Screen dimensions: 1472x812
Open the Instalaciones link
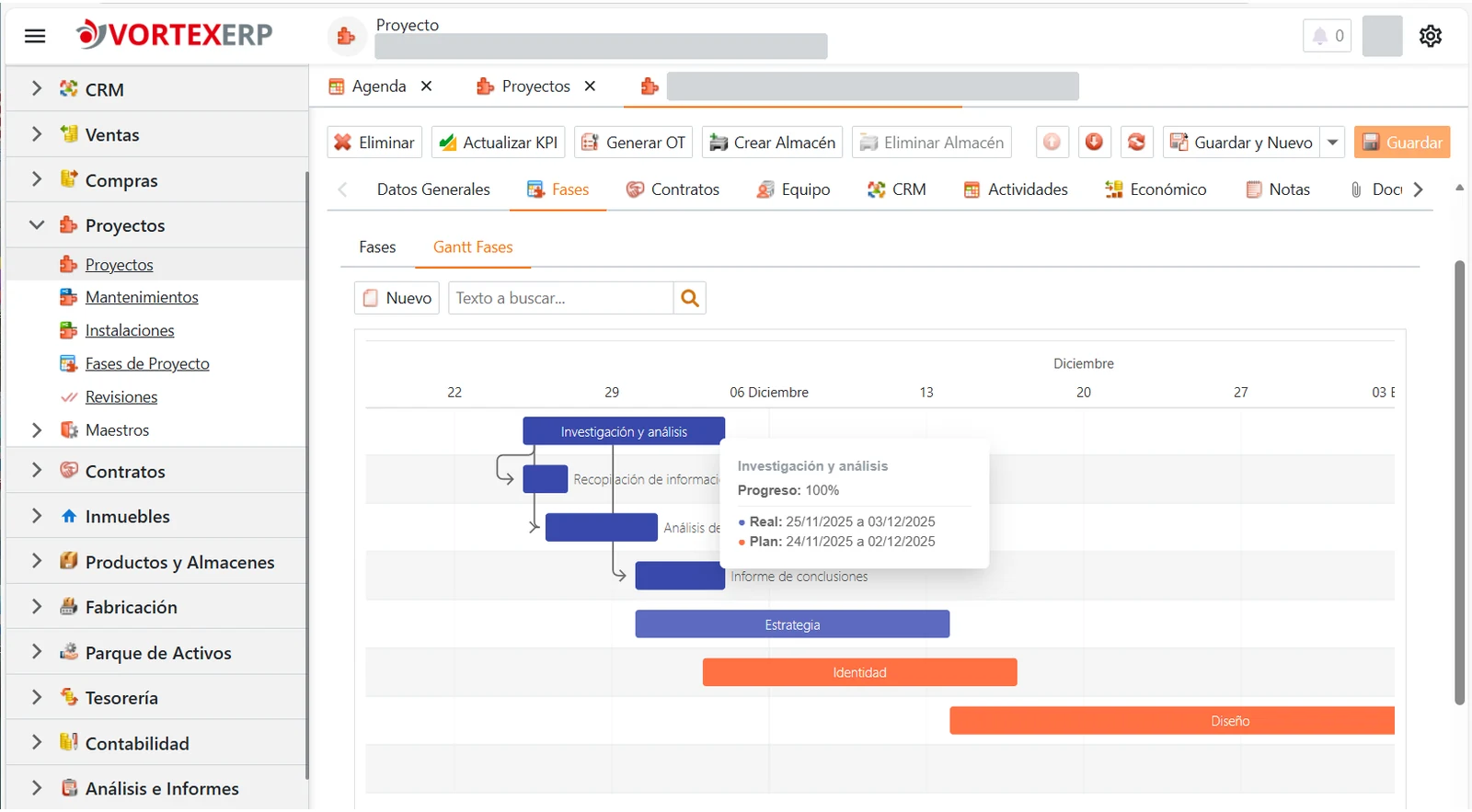(x=130, y=331)
